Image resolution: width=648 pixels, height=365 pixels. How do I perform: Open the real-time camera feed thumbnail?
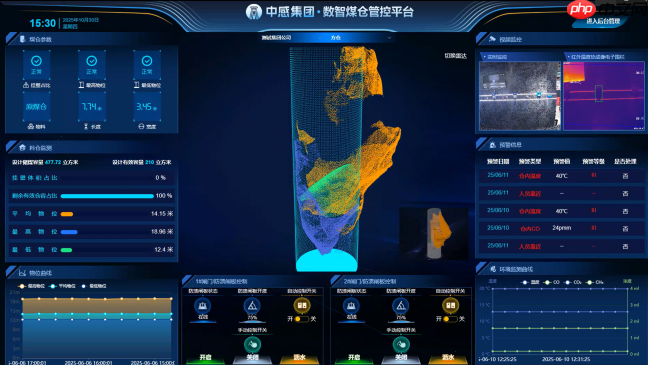click(520, 96)
